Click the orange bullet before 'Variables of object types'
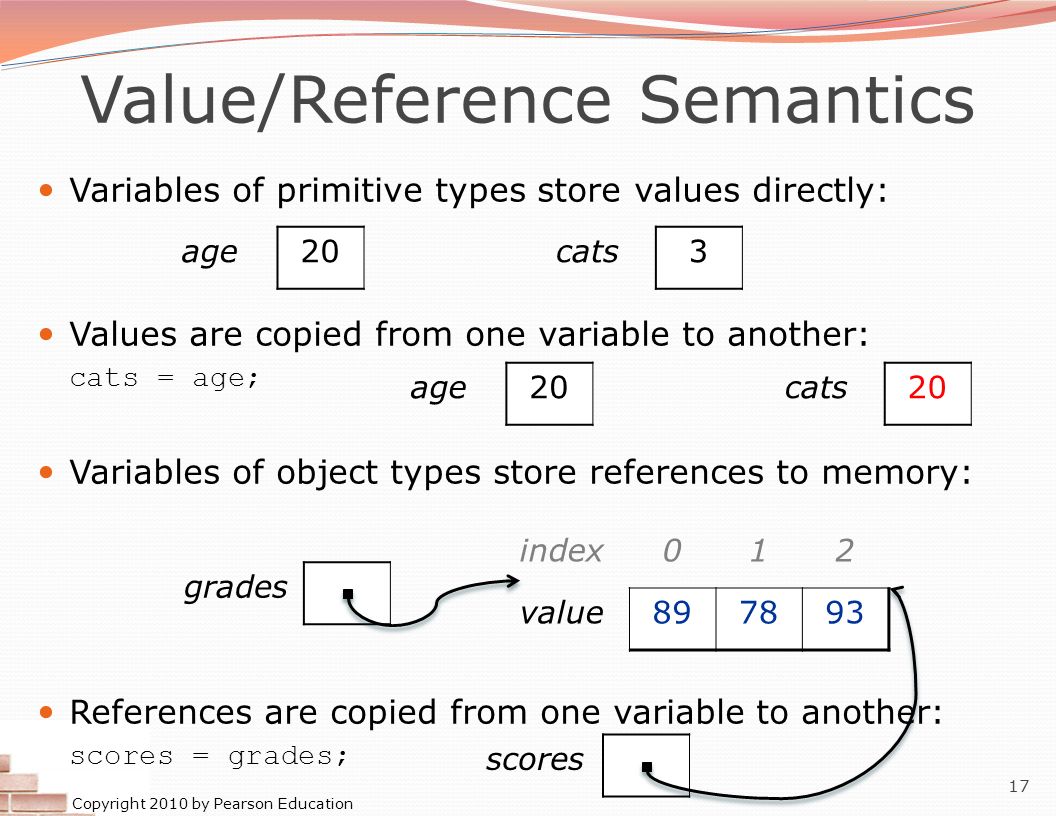 [x=46, y=472]
